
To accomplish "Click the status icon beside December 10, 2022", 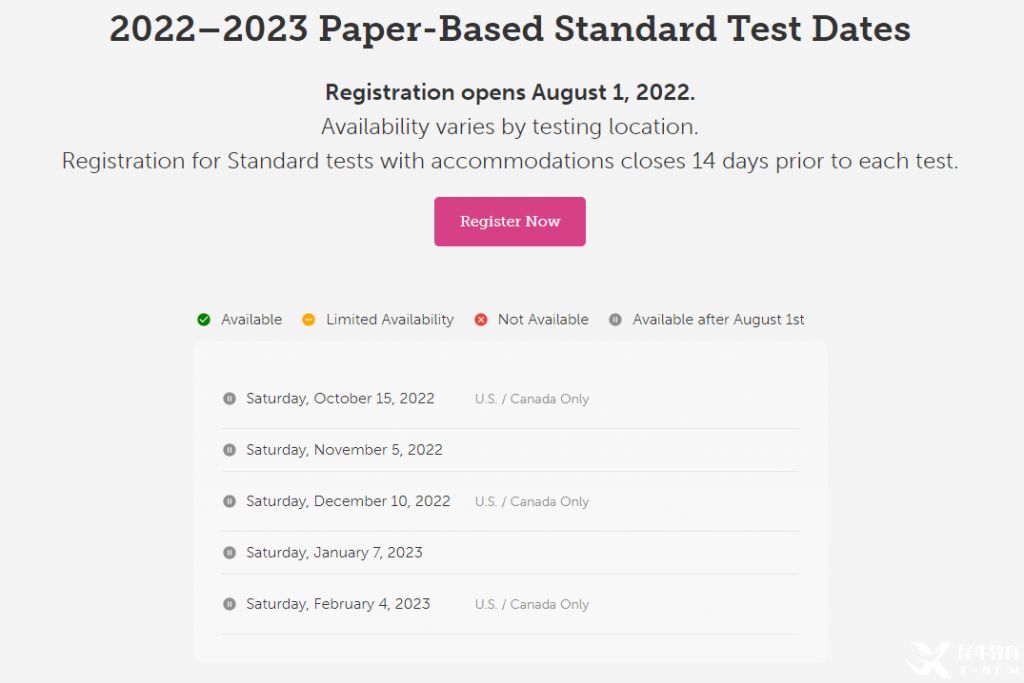I will (229, 501).
